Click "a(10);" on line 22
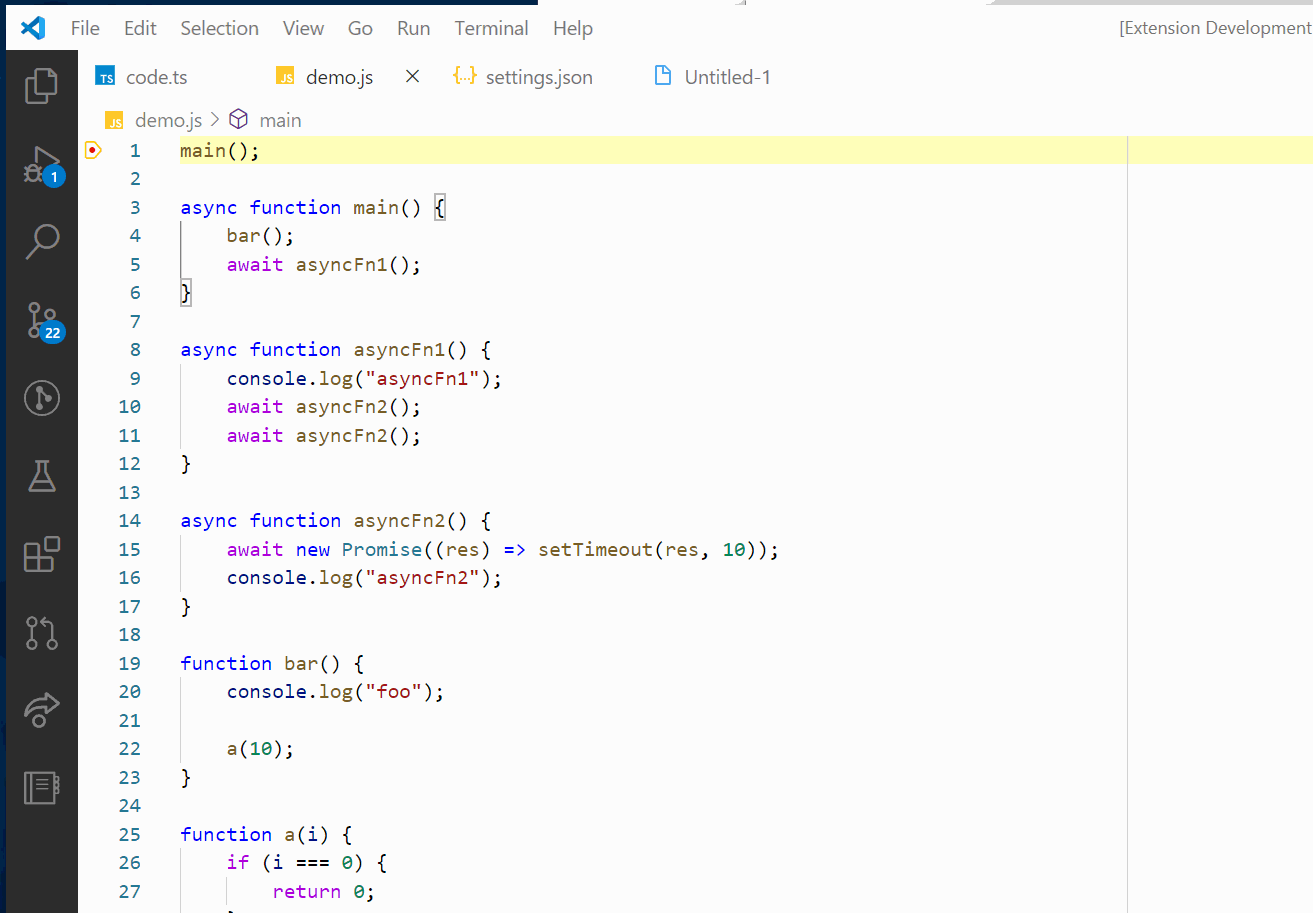Screen dimensions: 1313x913 tap(261, 749)
